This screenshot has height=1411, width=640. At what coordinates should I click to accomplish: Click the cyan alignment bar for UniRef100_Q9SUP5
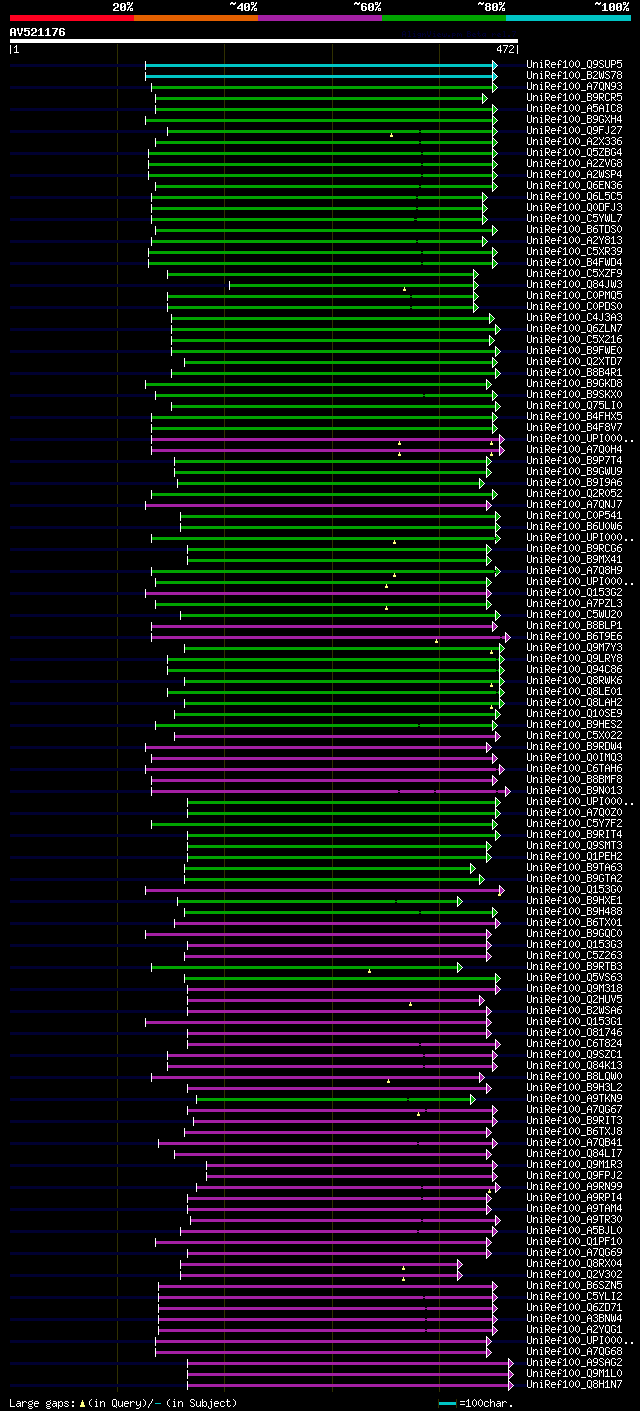coord(321,65)
